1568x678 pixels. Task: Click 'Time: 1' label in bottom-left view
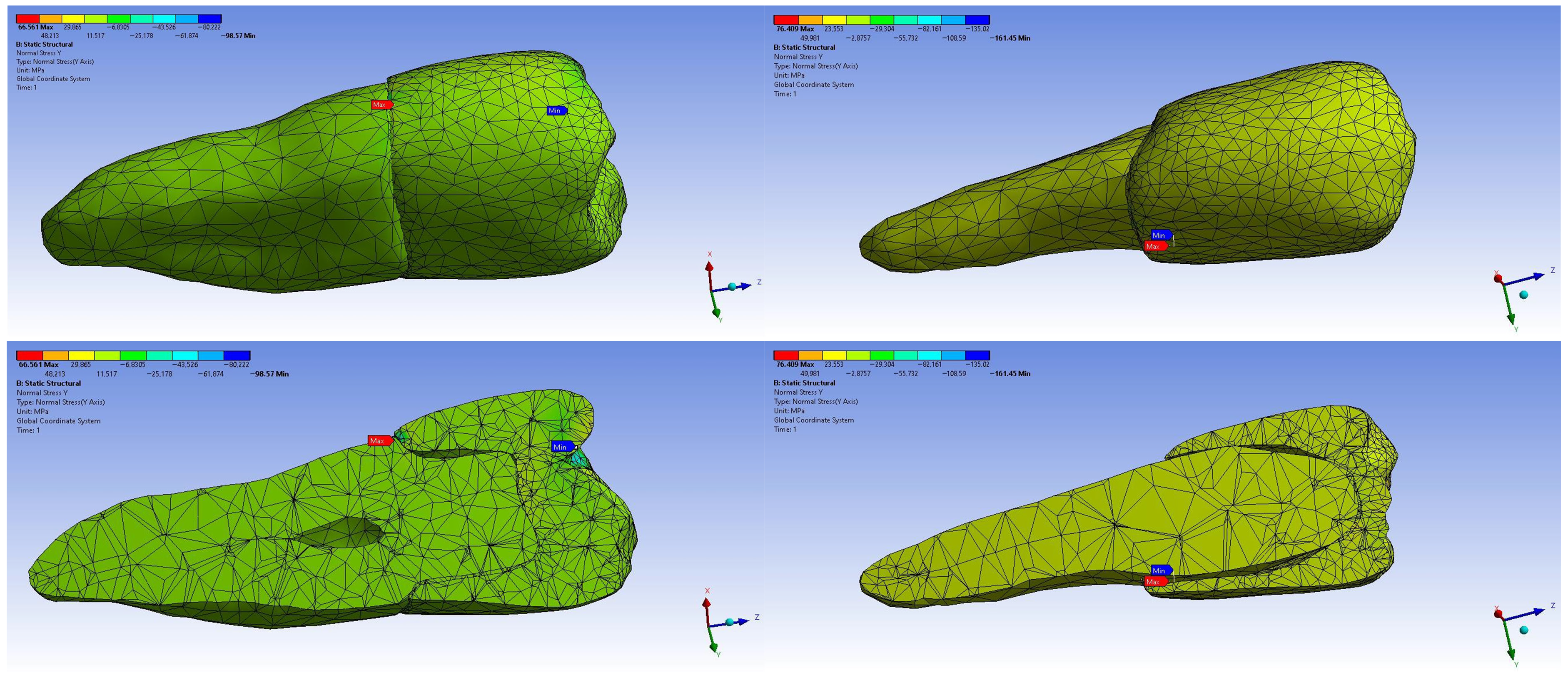point(28,430)
